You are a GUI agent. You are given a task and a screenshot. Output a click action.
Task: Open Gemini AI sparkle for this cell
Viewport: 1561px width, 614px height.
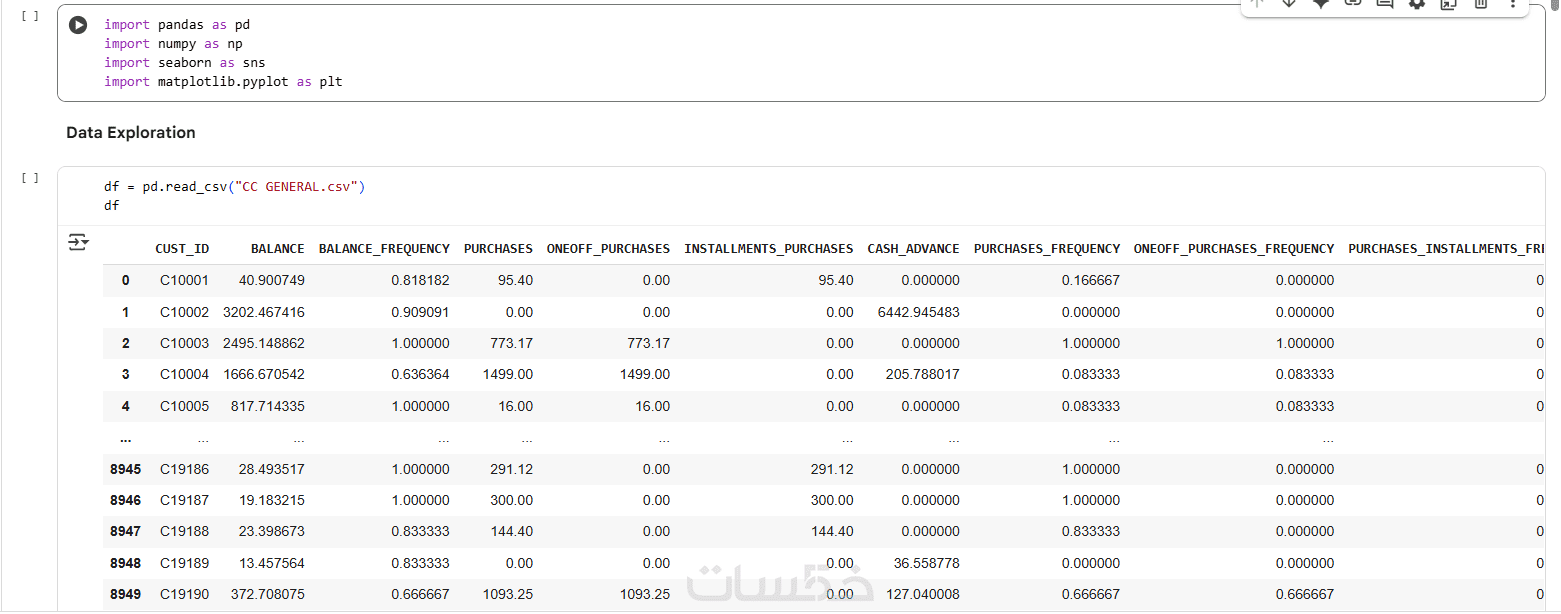click(1321, 4)
